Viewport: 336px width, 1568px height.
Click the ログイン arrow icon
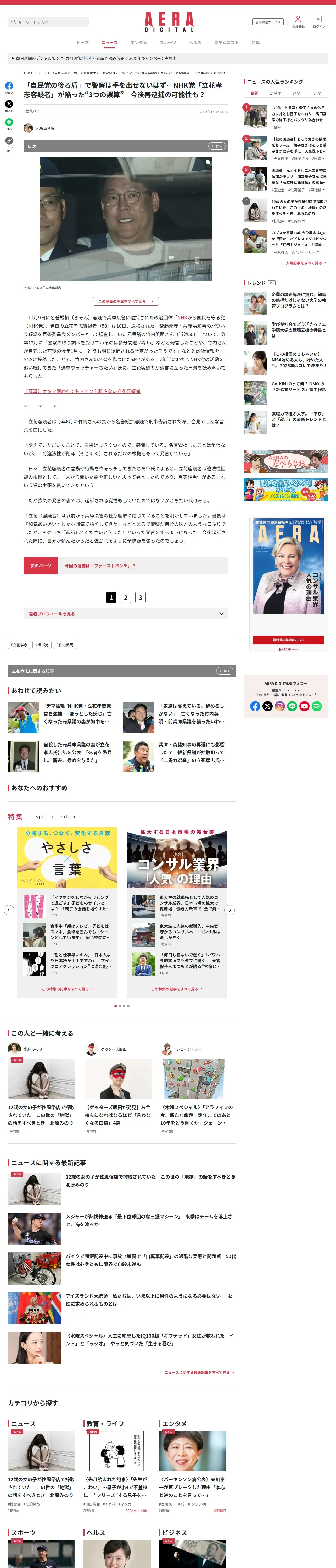click(319, 19)
